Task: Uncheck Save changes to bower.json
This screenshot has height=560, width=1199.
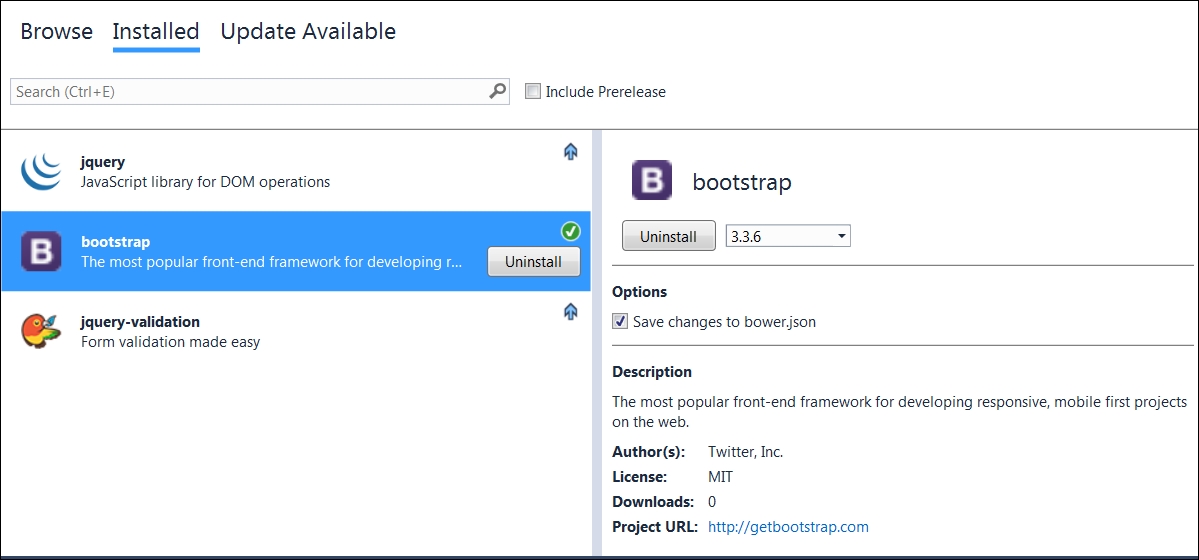Action: tap(620, 321)
